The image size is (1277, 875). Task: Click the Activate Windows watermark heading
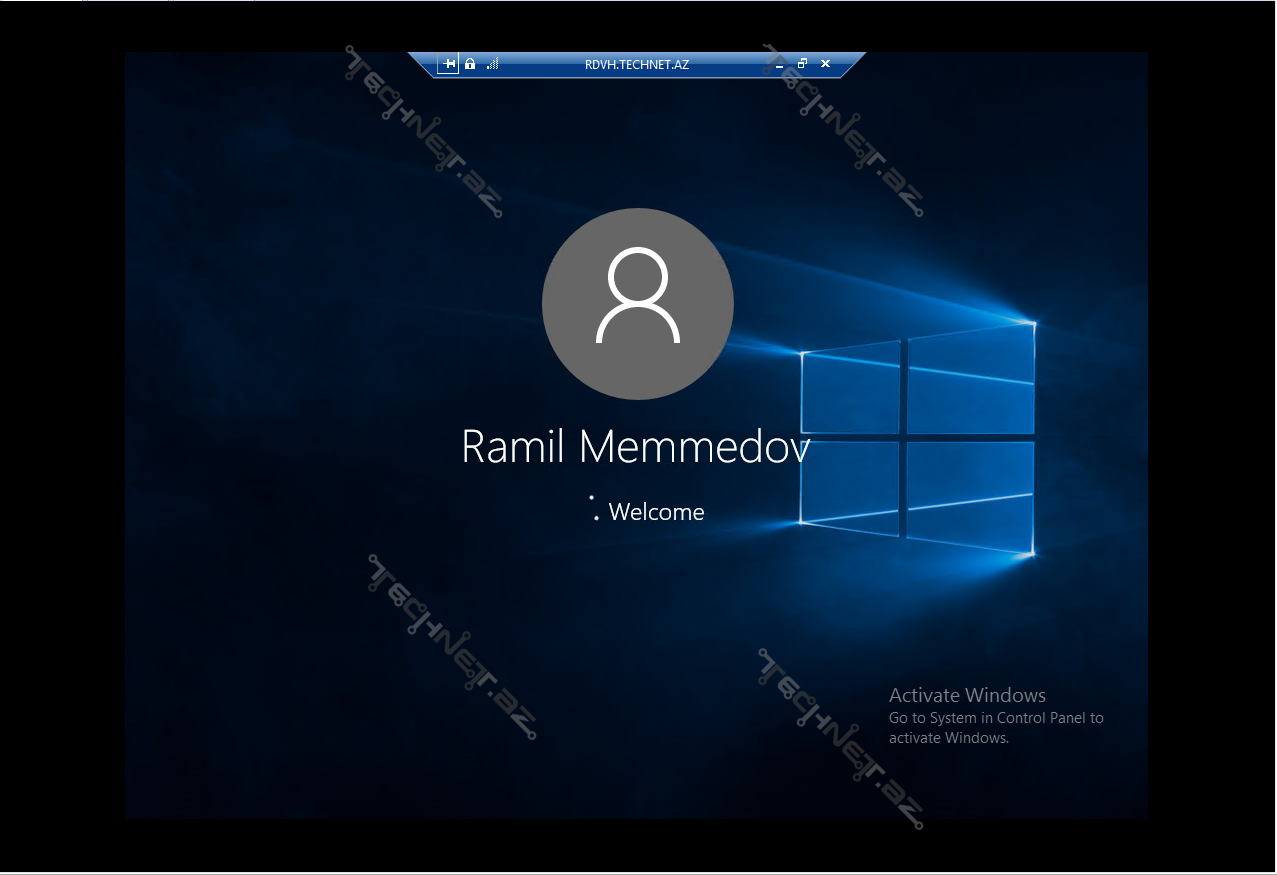(967, 695)
